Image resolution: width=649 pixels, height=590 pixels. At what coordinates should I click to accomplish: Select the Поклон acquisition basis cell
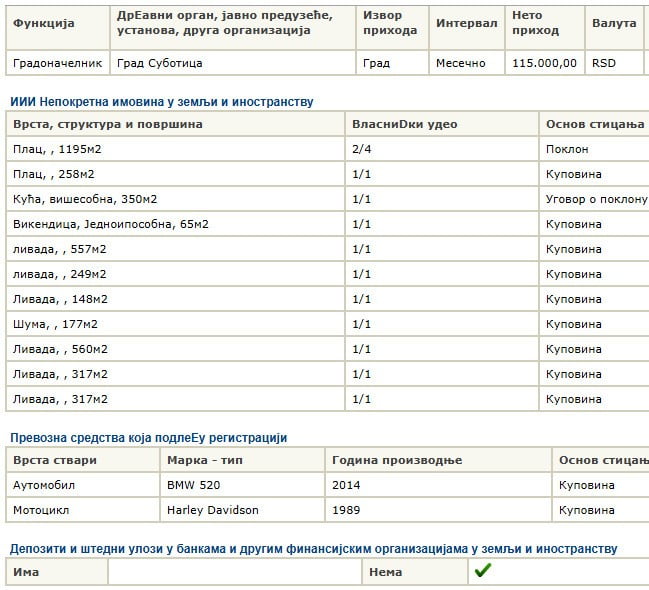(594, 149)
